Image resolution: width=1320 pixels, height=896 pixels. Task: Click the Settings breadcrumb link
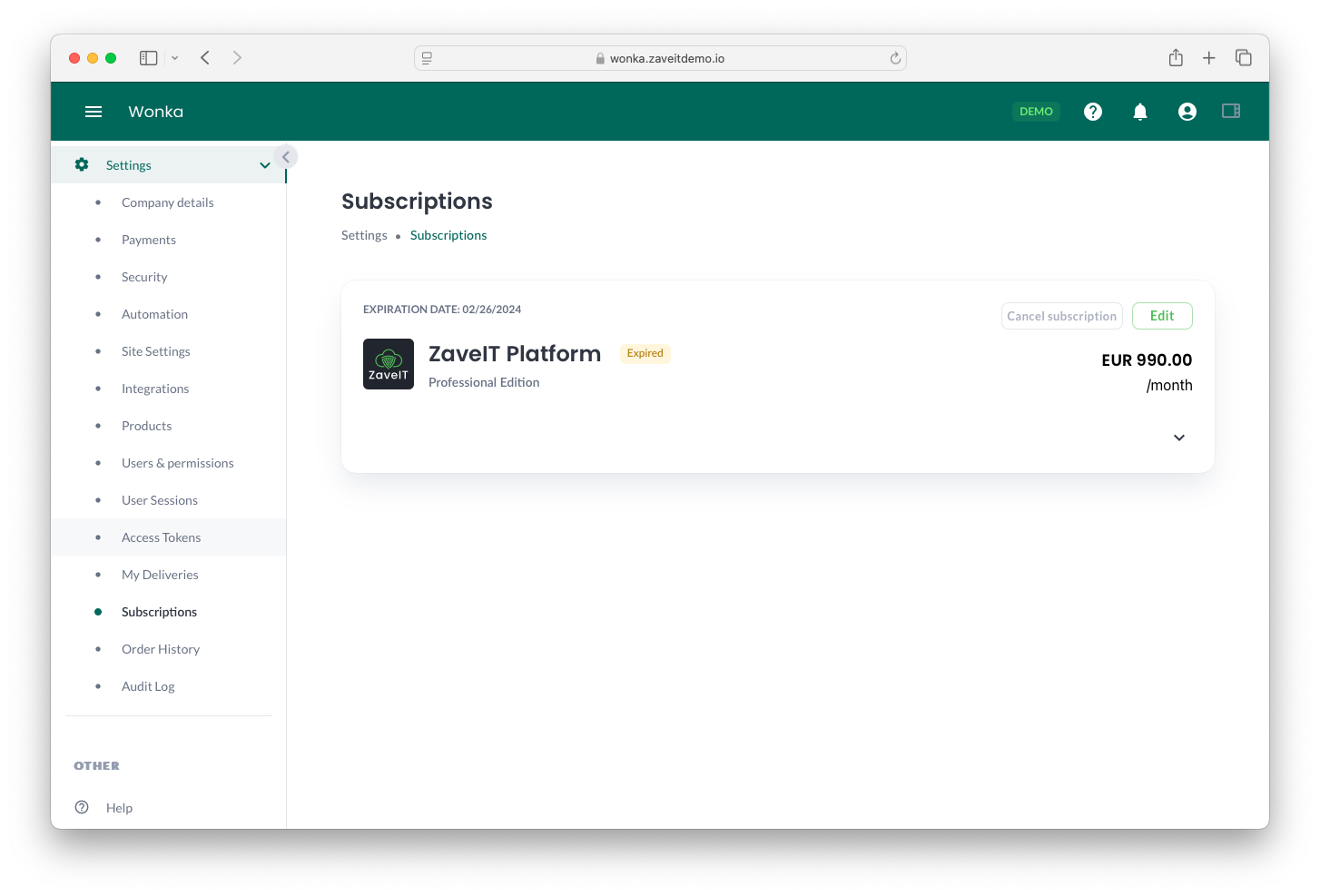[x=364, y=235]
